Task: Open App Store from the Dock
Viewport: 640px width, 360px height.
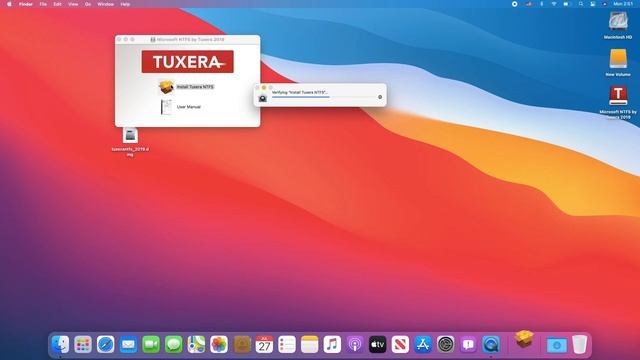Action: [423, 344]
